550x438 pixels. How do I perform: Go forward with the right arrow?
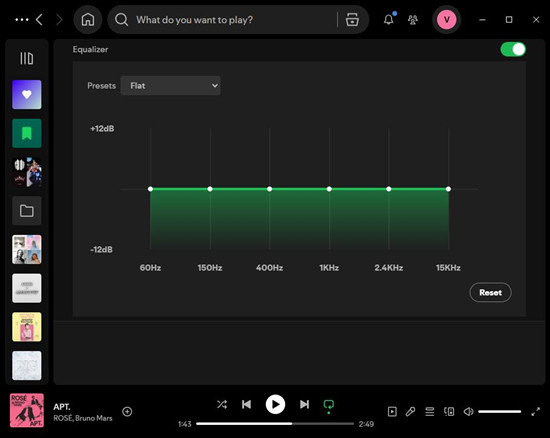59,20
